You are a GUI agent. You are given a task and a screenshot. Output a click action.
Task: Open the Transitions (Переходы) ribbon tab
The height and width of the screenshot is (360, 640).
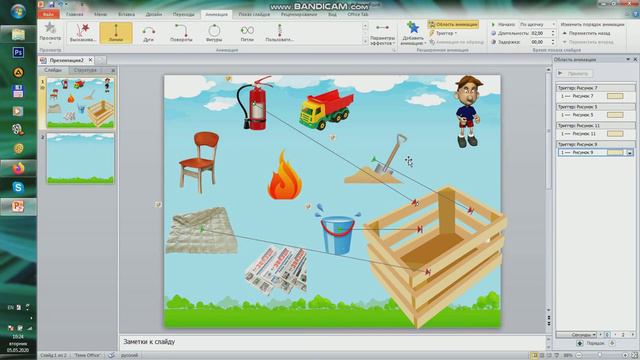pyautogui.click(x=184, y=14)
